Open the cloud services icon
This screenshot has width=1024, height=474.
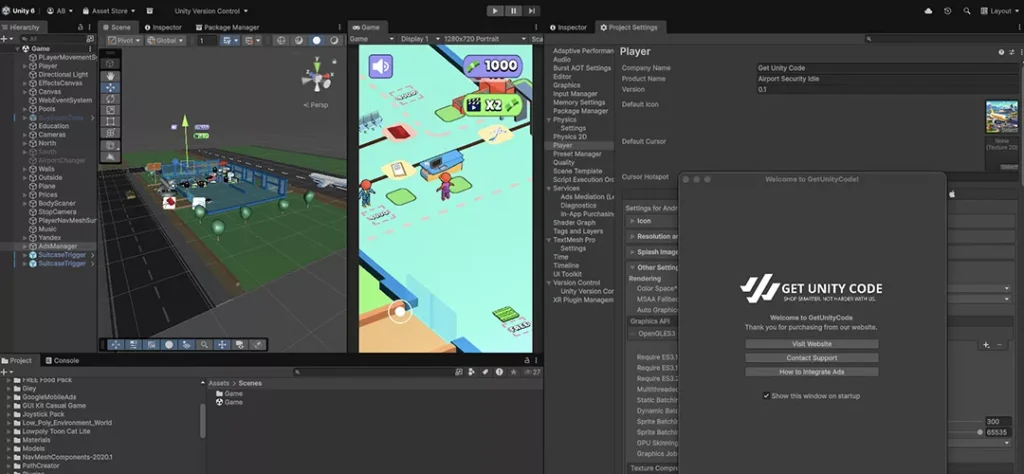click(929, 11)
